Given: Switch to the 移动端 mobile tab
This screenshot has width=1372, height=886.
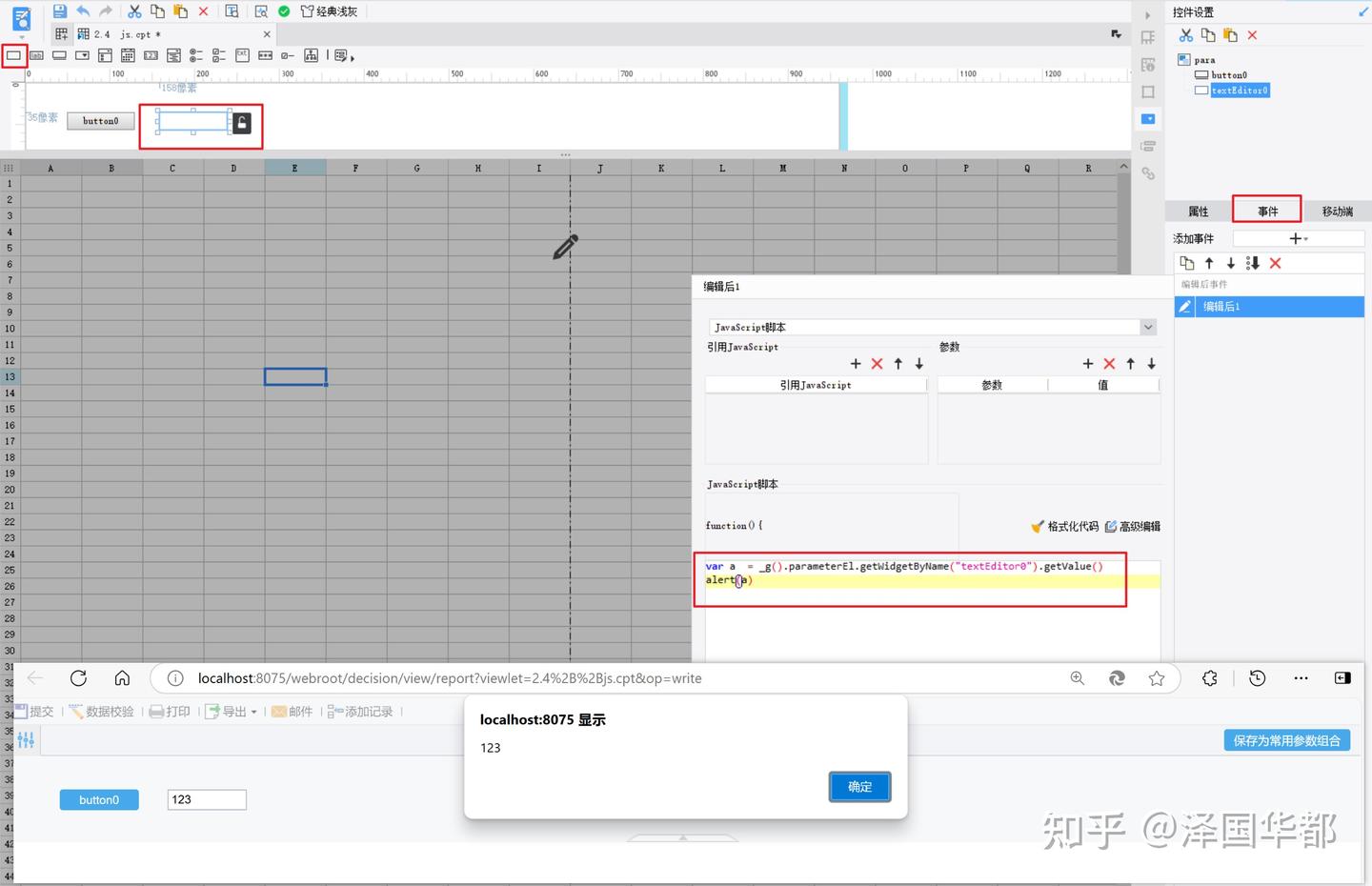Looking at the screenshot, I should 1337,211.
